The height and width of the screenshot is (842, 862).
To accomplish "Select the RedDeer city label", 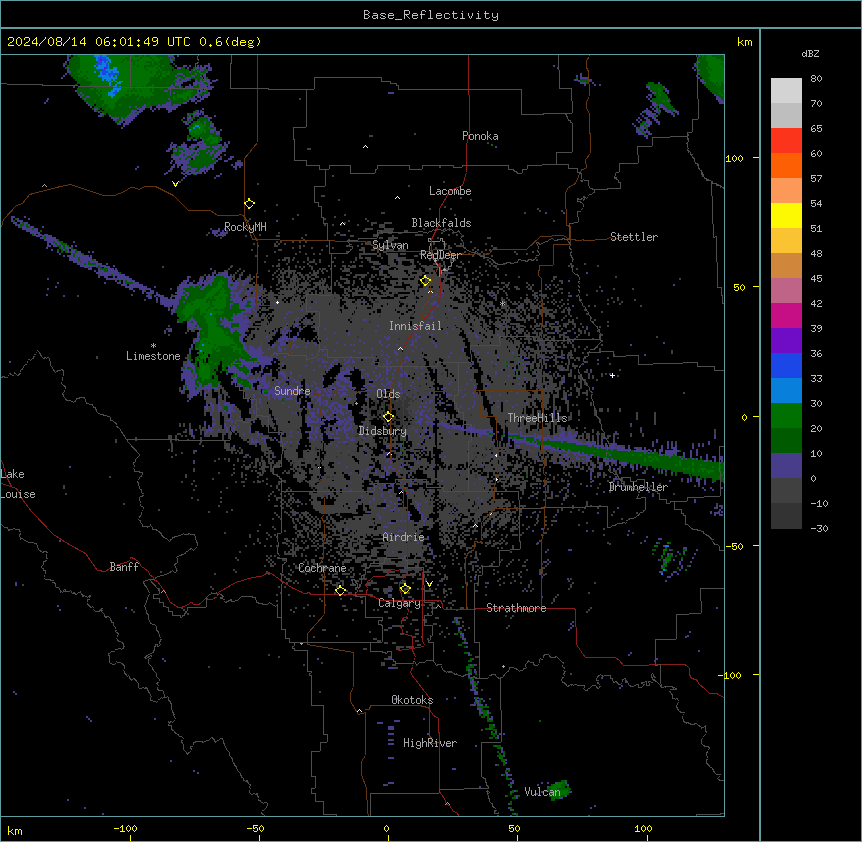I will click(440, 255).
